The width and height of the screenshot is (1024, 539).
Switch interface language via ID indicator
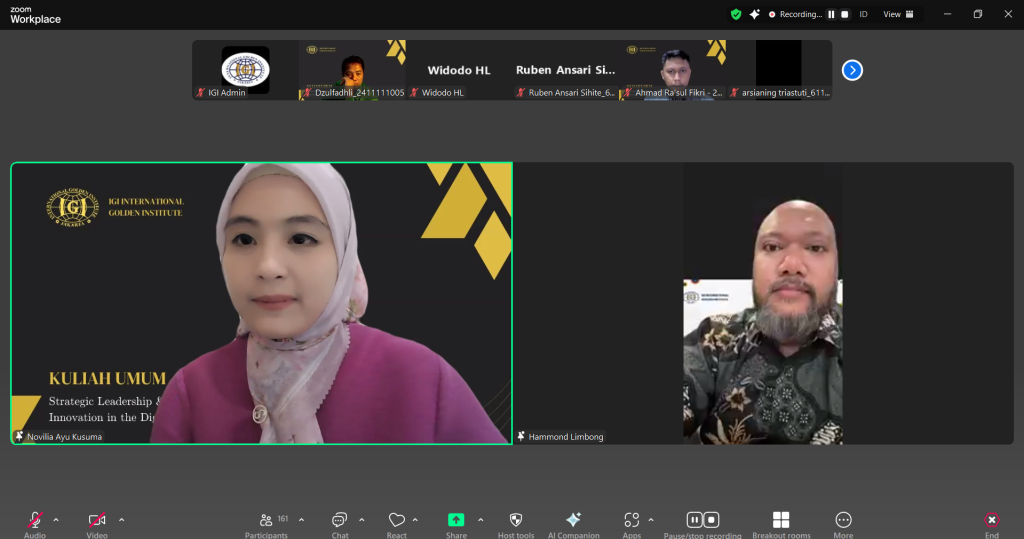863,14
